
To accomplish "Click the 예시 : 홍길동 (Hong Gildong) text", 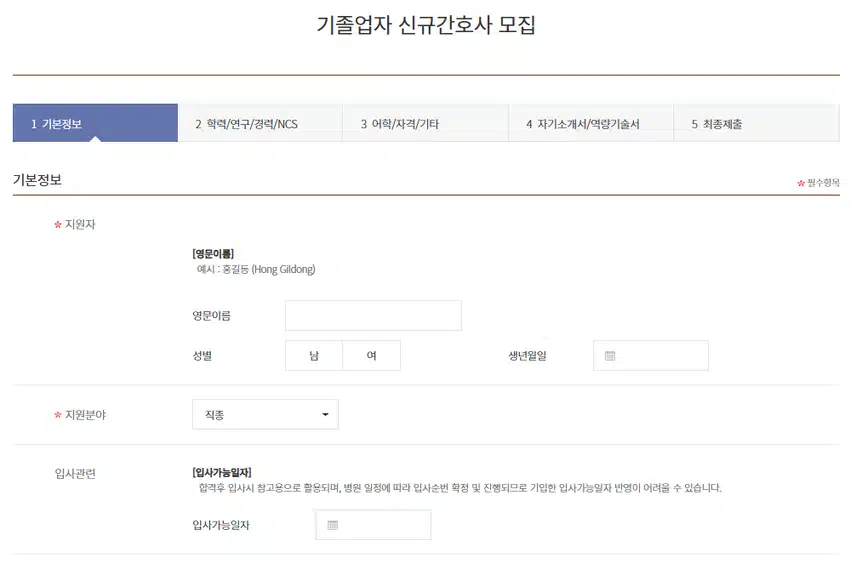I will [x=256, y=269].
